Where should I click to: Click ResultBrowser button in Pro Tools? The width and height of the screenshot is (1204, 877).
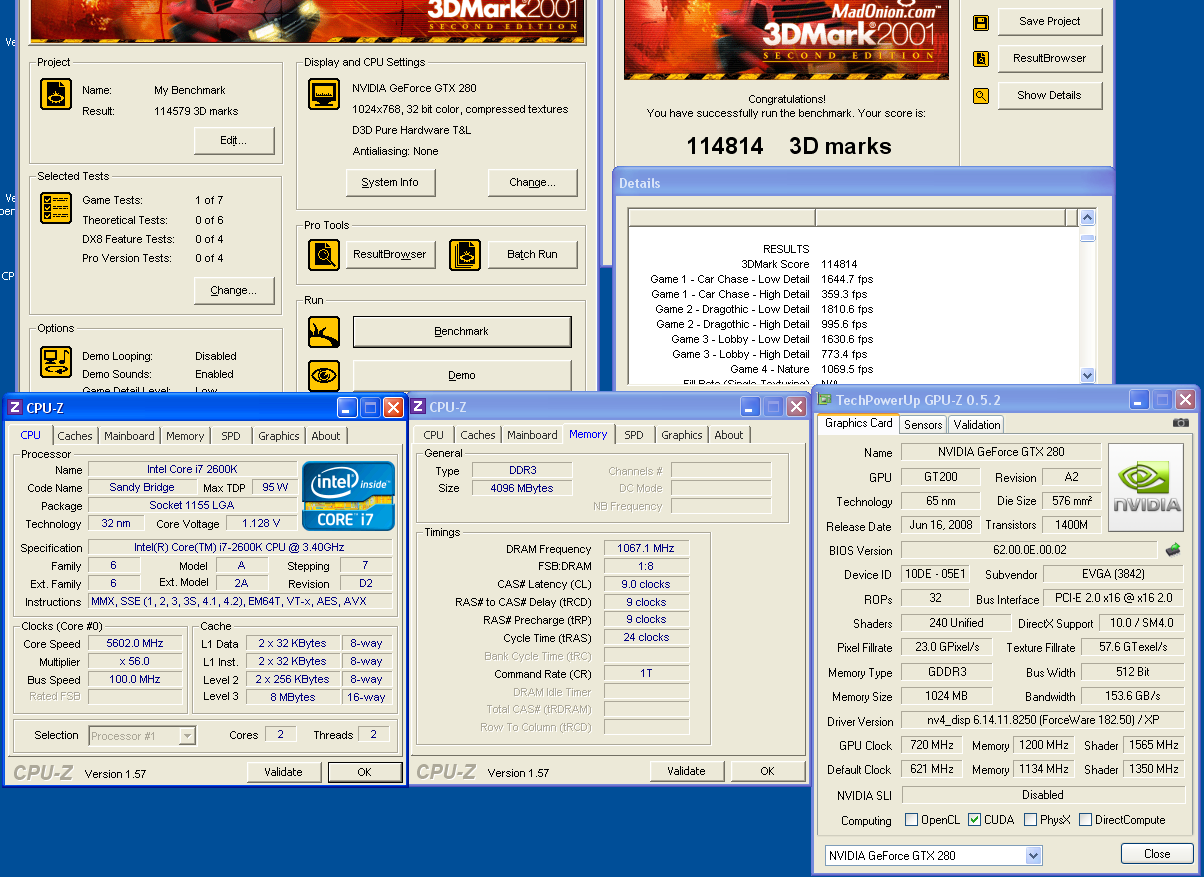click(390, 255)
